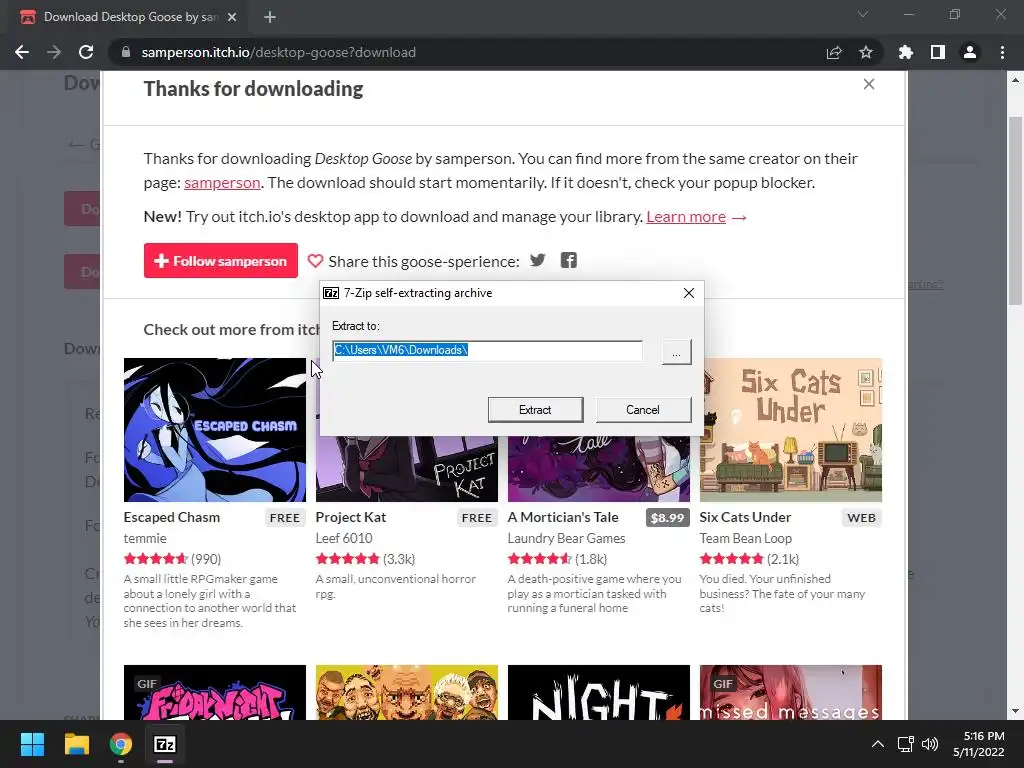The image size is (1024, 768).
Task: Open the temmie author link
Action: pyautogui.click(x=145, y=538)
